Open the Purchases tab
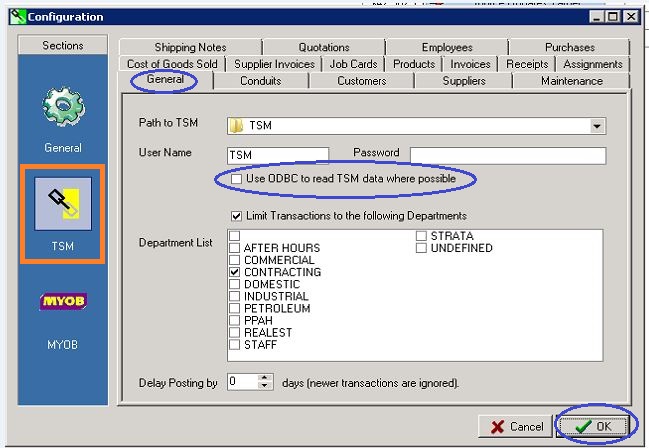This screenshot has width=649, height=448. click(570, 48)
